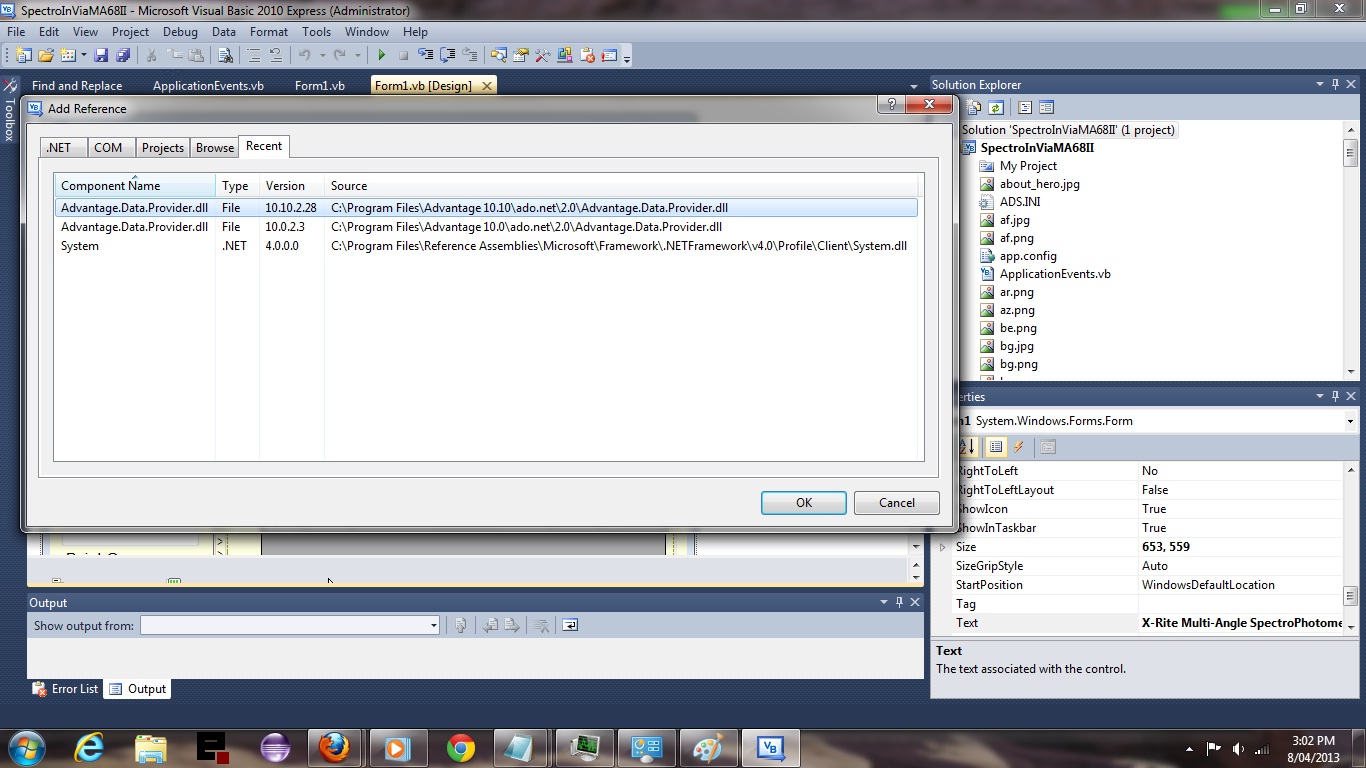The image size is (1366, 768).
Task: Click OK in Add Reference dialog
Action: click(x=804, y=503)
